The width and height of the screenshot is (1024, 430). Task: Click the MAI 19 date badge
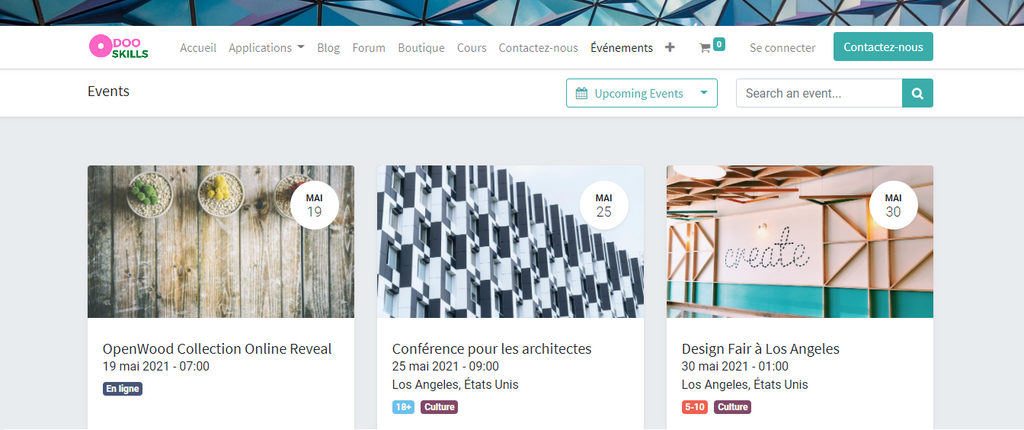pyautogui.click(x=314, y=205)
